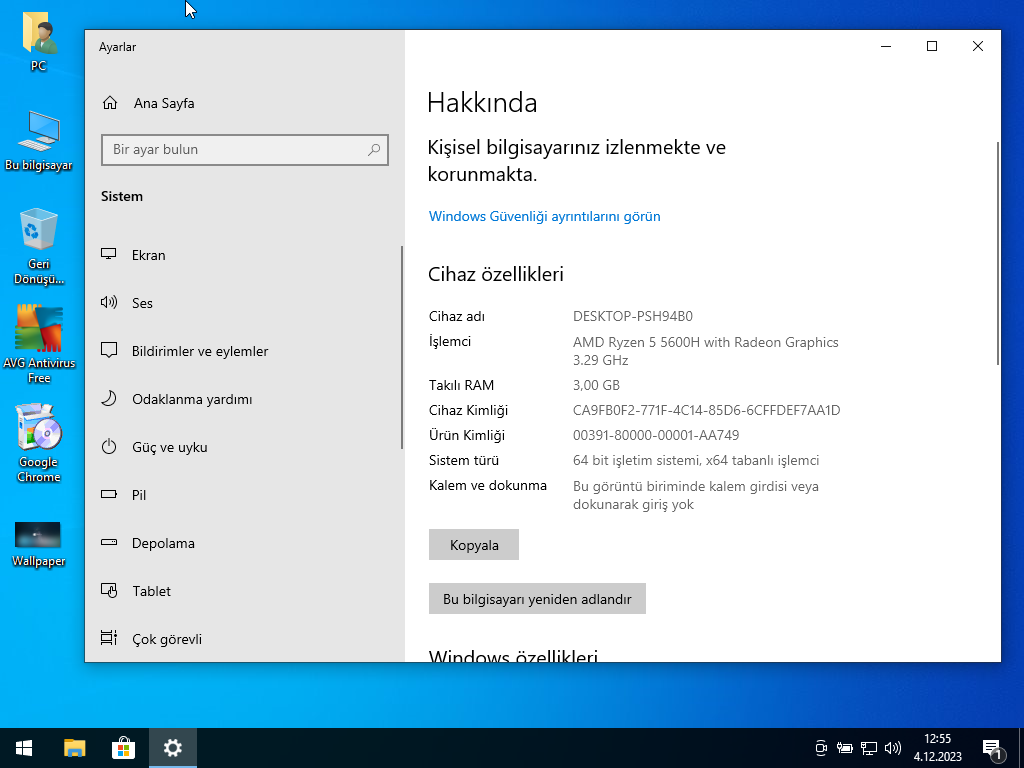The image size is (1024, 768).
Task: Select Bildirimler ve eylemler
Action: pyautogui.click(x=243, y=351)
